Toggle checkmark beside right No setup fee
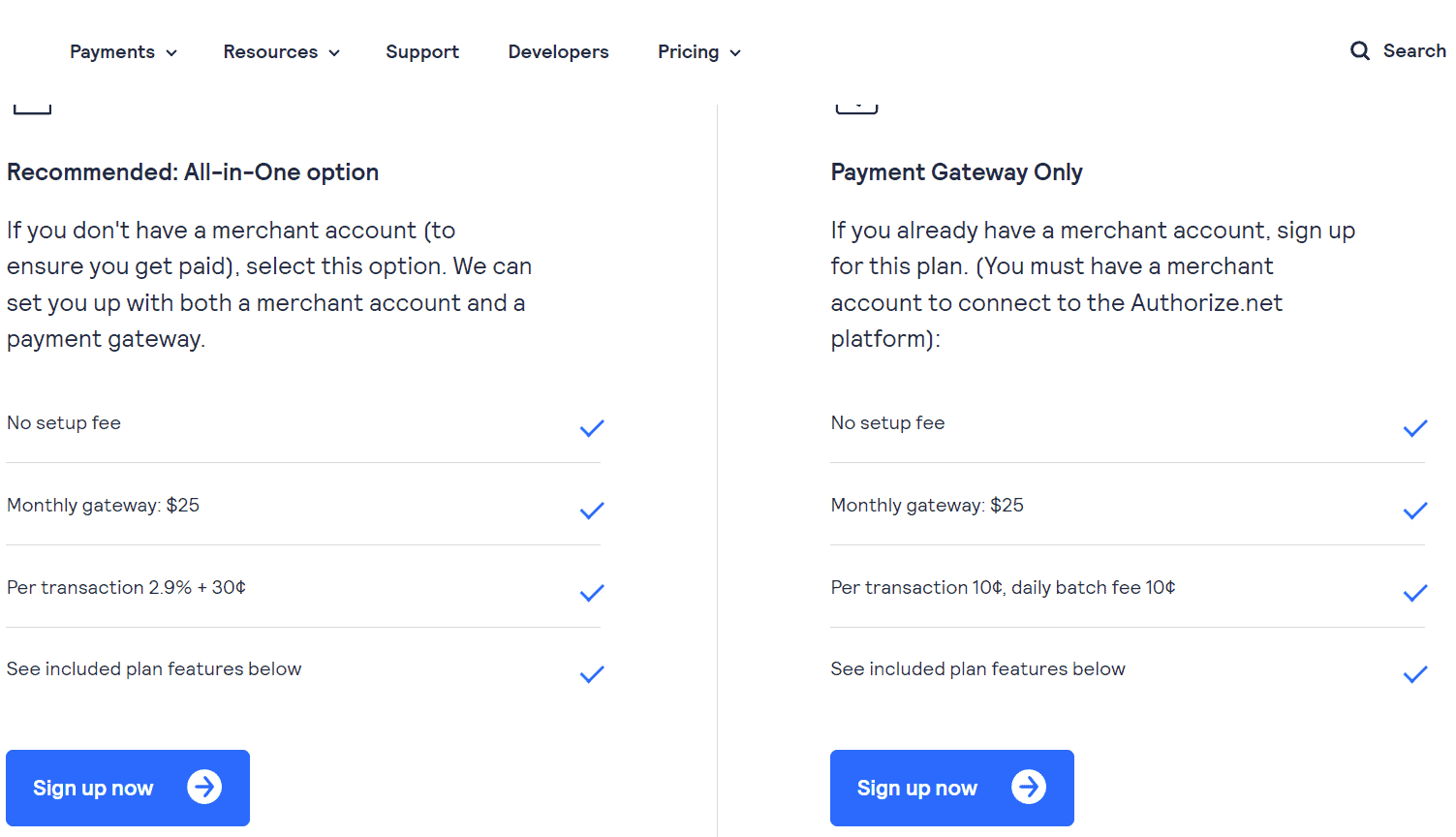Viewport: 1456px width, 837px height. 1415,428
